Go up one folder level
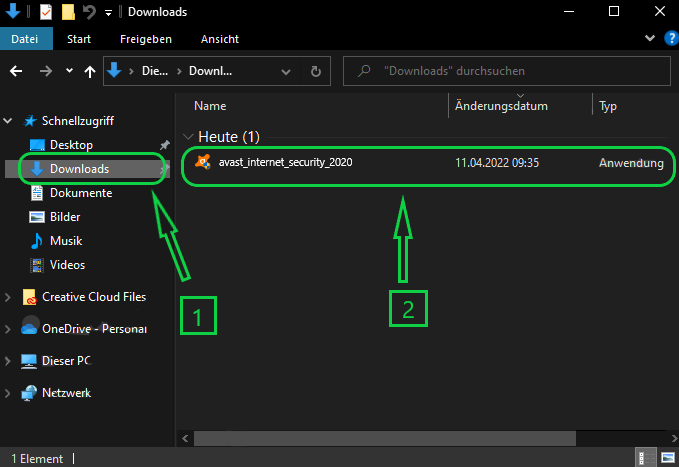Viewport: 679px width, 467px height. (x=90, y=71)
